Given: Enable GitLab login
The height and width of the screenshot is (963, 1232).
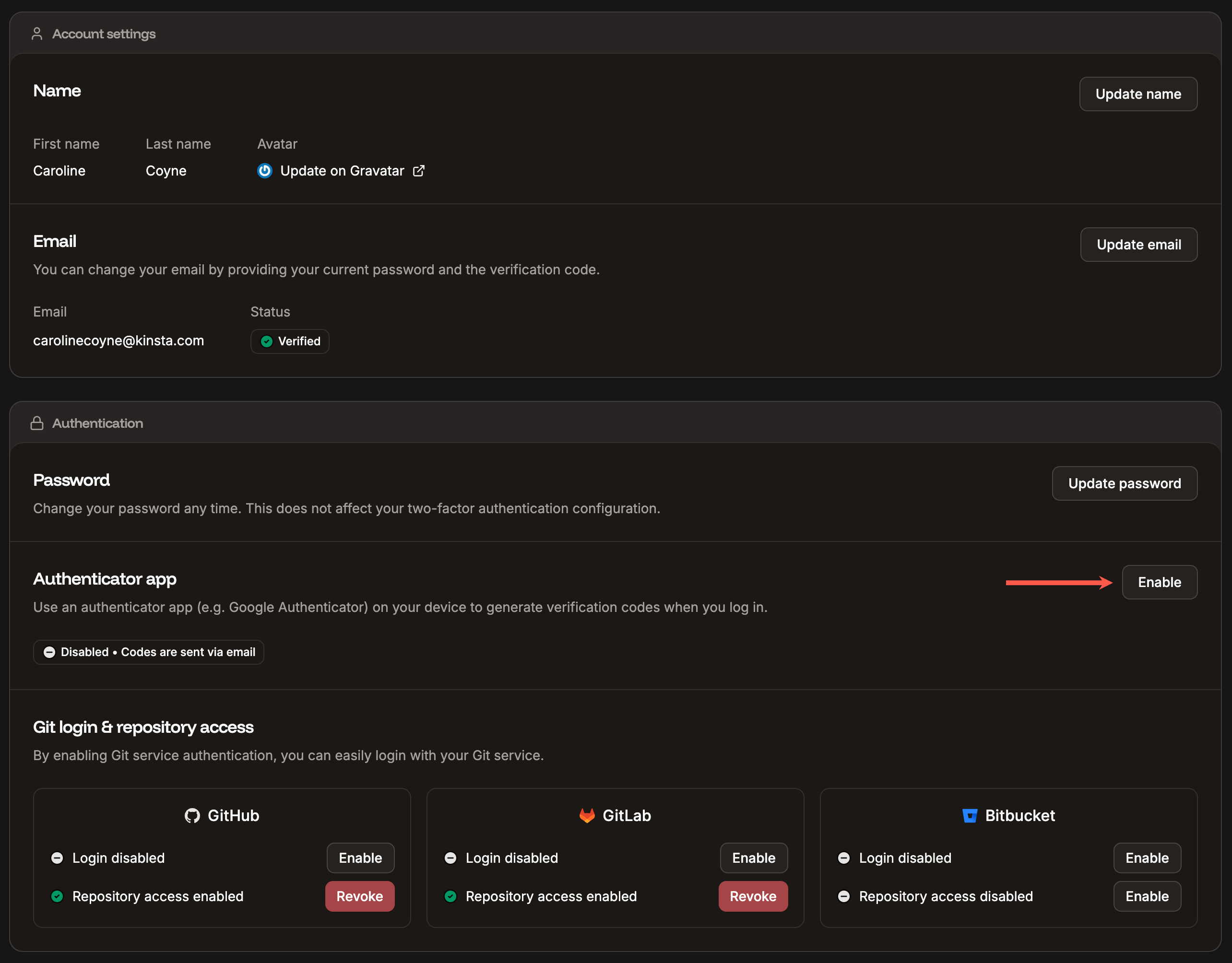Looking at the screenshot, I should [x=754, y=857].
